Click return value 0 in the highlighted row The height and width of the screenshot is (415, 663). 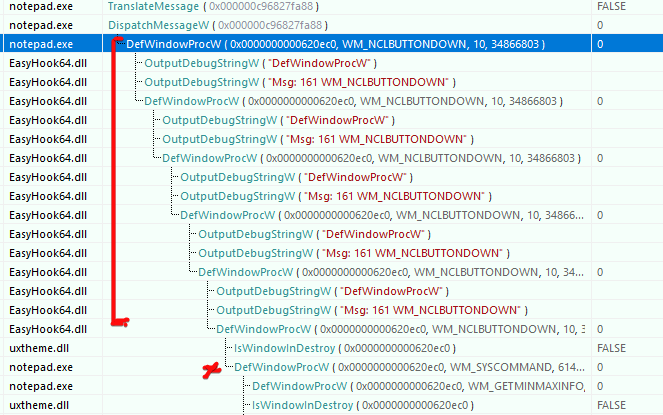[x=600, y=44]
